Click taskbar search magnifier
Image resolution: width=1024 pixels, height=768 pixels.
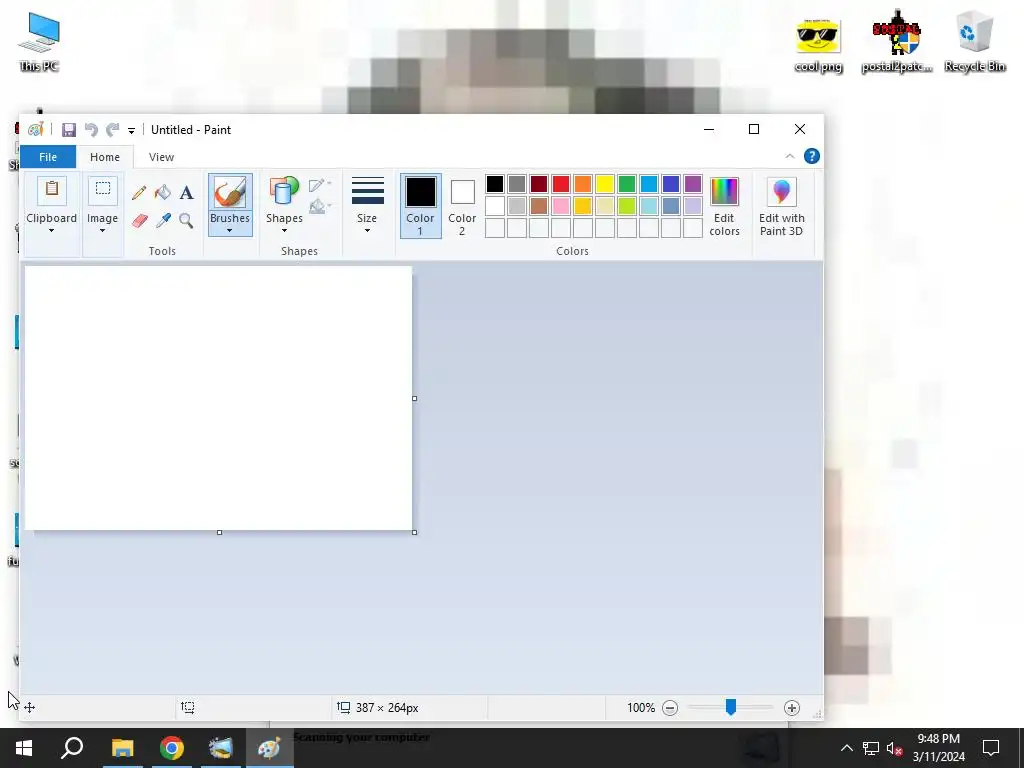(x=72, y=748)
